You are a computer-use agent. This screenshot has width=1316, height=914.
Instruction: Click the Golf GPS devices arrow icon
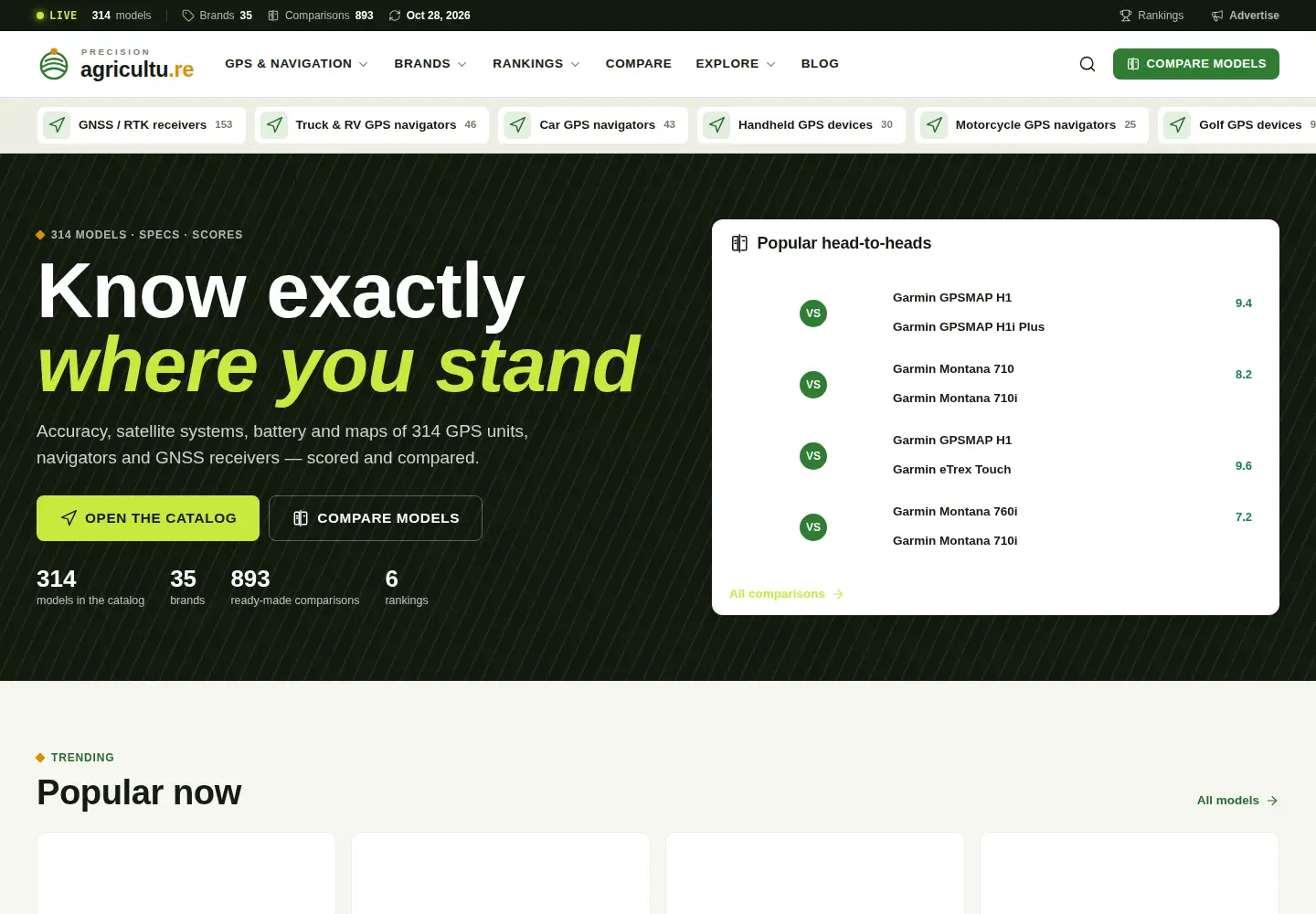(1178, 125)
